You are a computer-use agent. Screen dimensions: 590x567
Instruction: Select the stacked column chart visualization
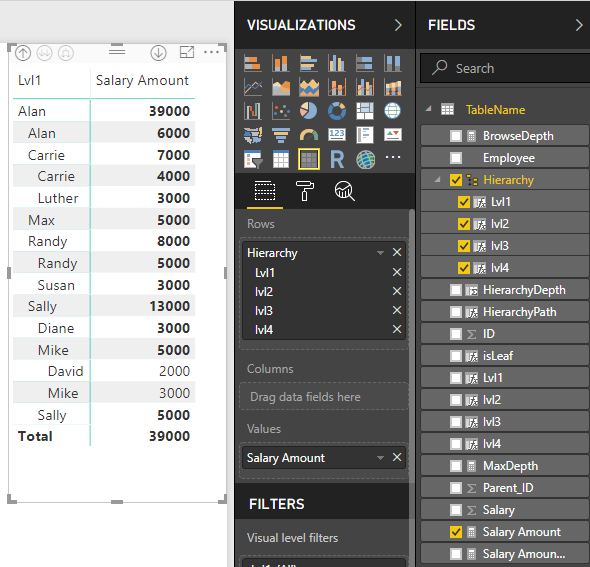pyautogui.click(x=281, y=63)
